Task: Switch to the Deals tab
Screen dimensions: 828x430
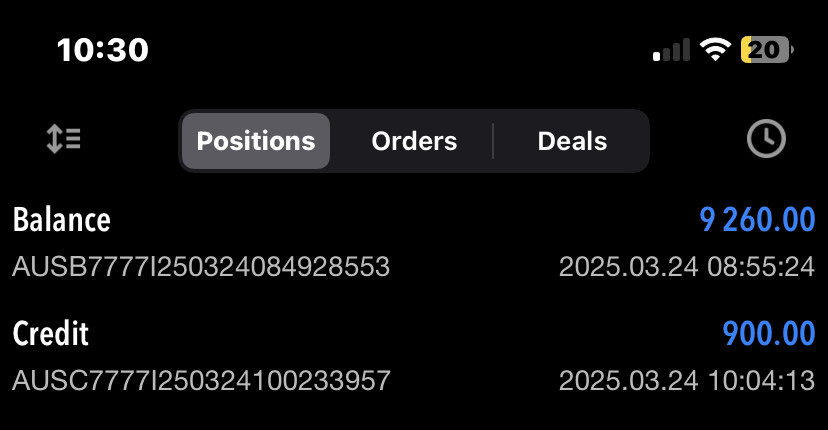Action: 572,141
